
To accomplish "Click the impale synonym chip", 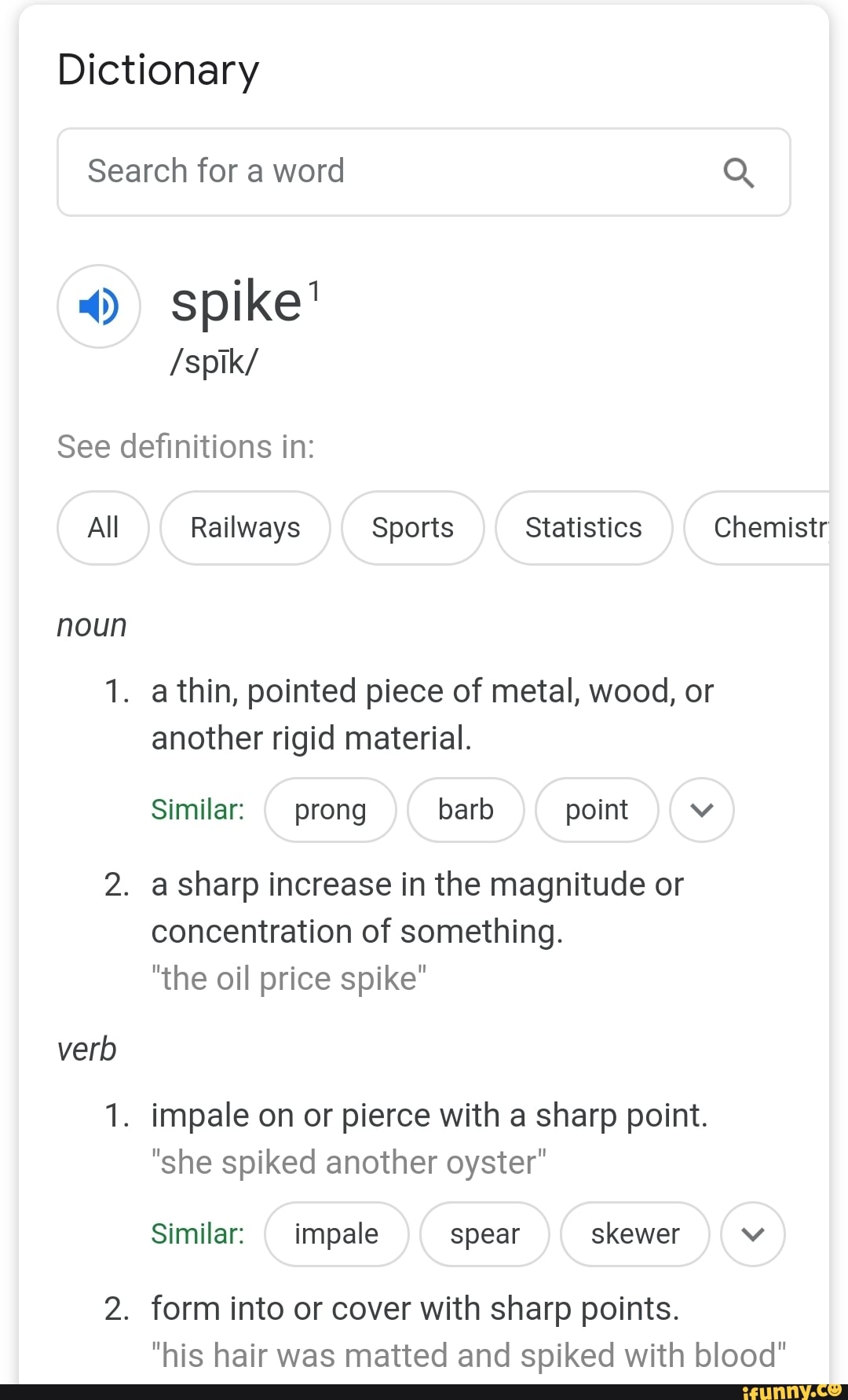I will tap(336, 1234).
